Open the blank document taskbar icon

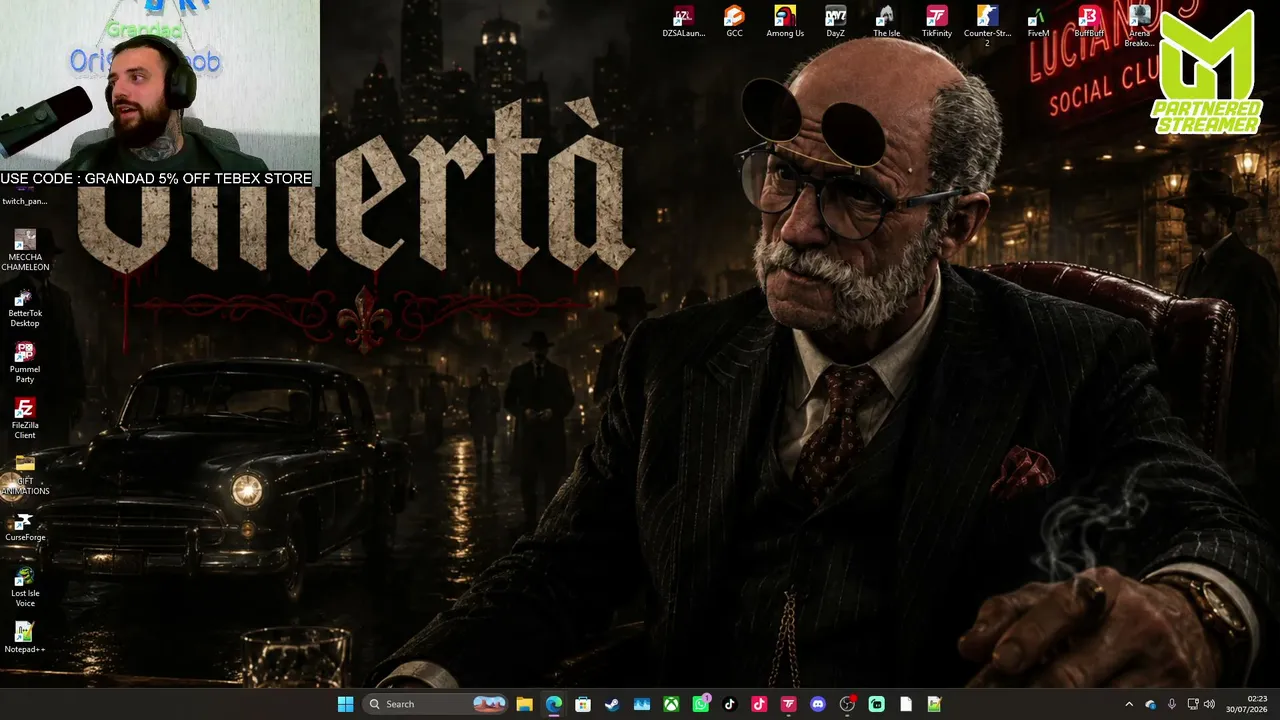point(906,704)
